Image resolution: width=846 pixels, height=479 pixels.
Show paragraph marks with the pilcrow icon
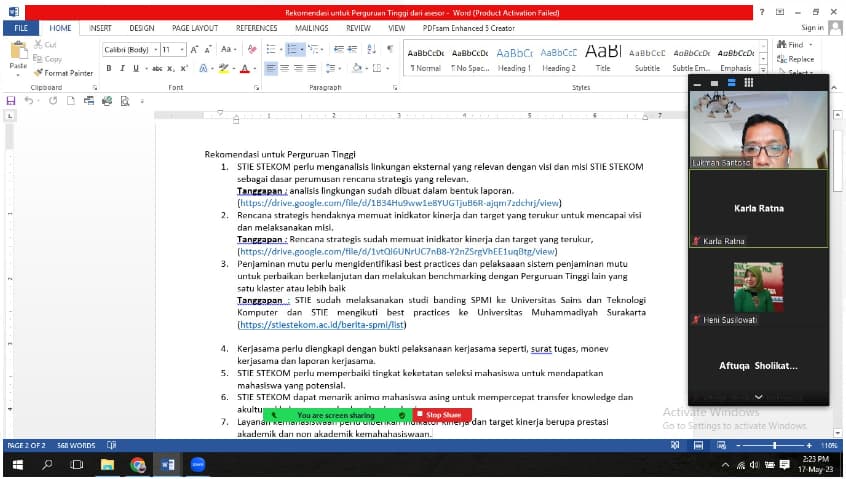click(x=389, y=49)
